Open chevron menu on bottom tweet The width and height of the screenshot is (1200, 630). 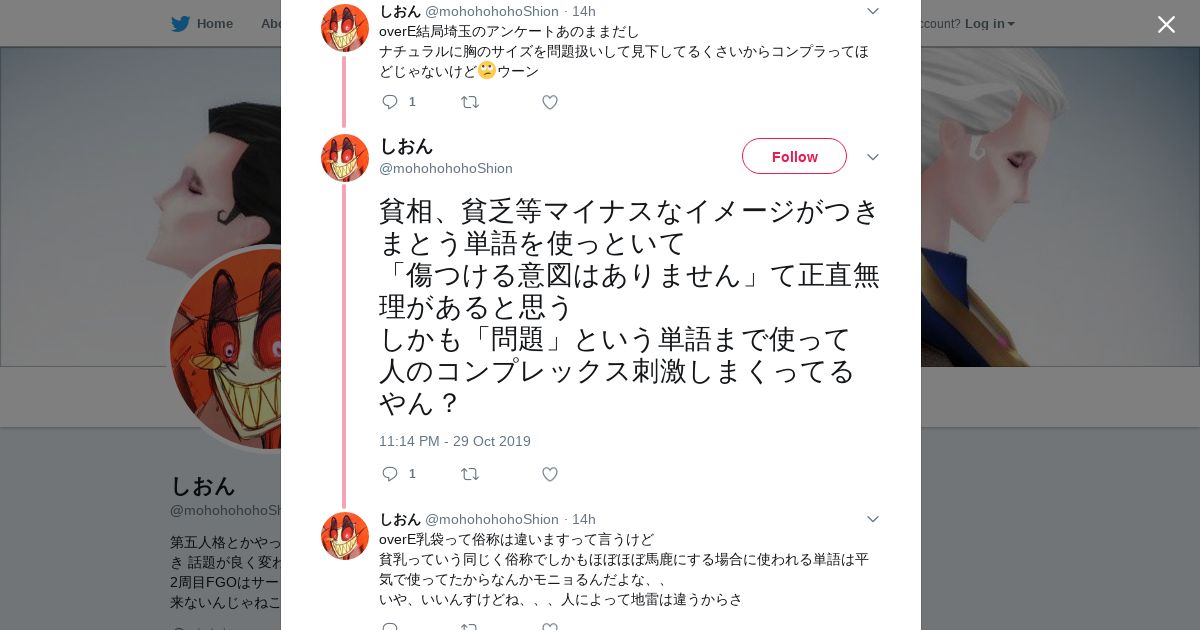(x=872, y=519)
